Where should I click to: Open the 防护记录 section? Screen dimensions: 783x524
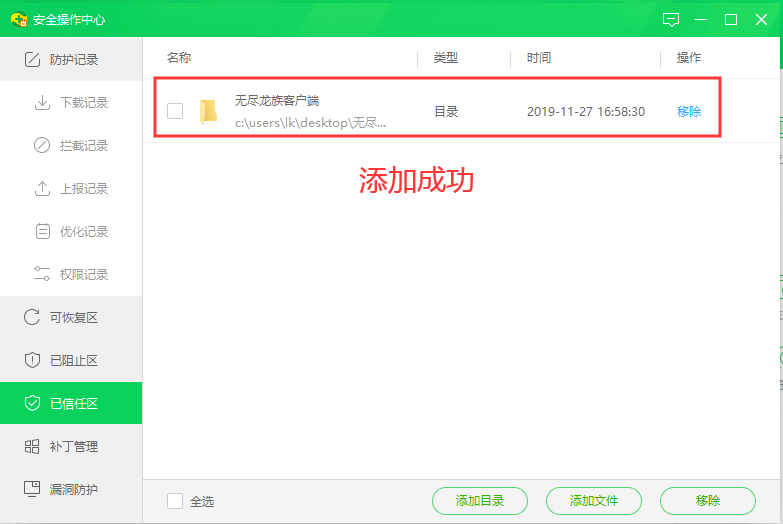pyautogui.click(x=71, y=59)
